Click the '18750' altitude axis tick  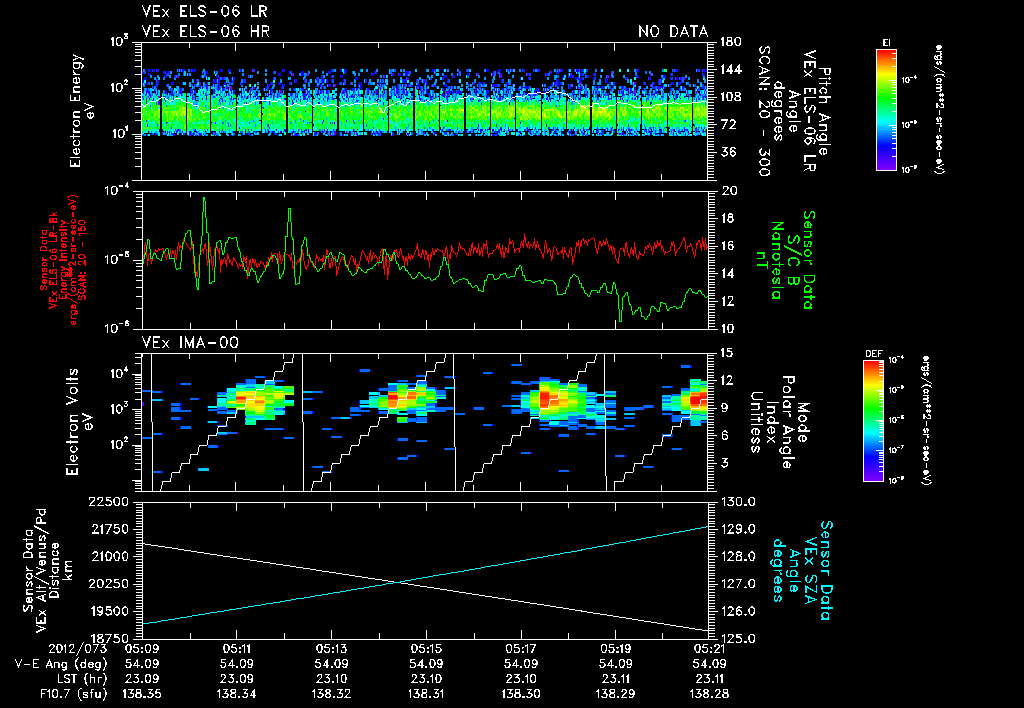110,638
